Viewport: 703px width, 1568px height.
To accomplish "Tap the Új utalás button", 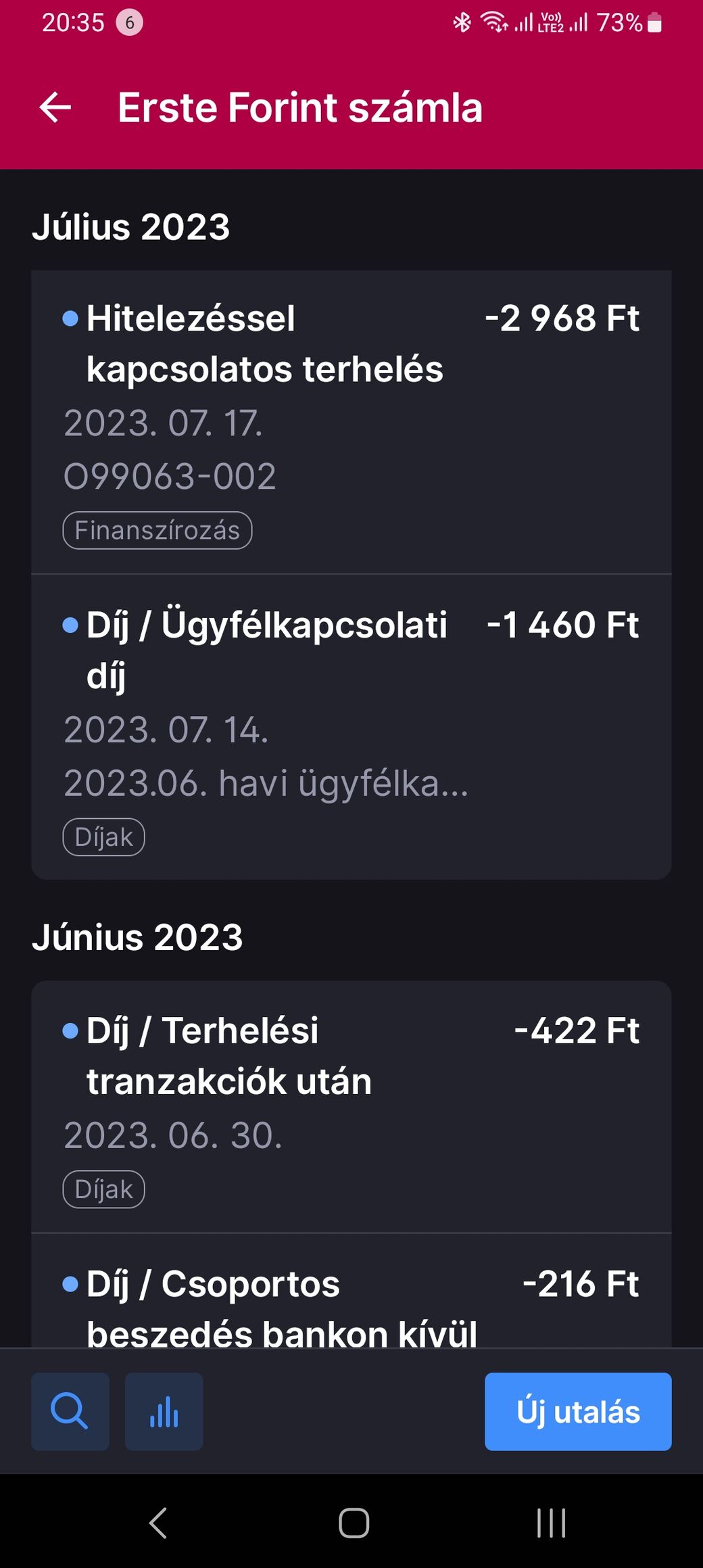I will point(577,1411).
